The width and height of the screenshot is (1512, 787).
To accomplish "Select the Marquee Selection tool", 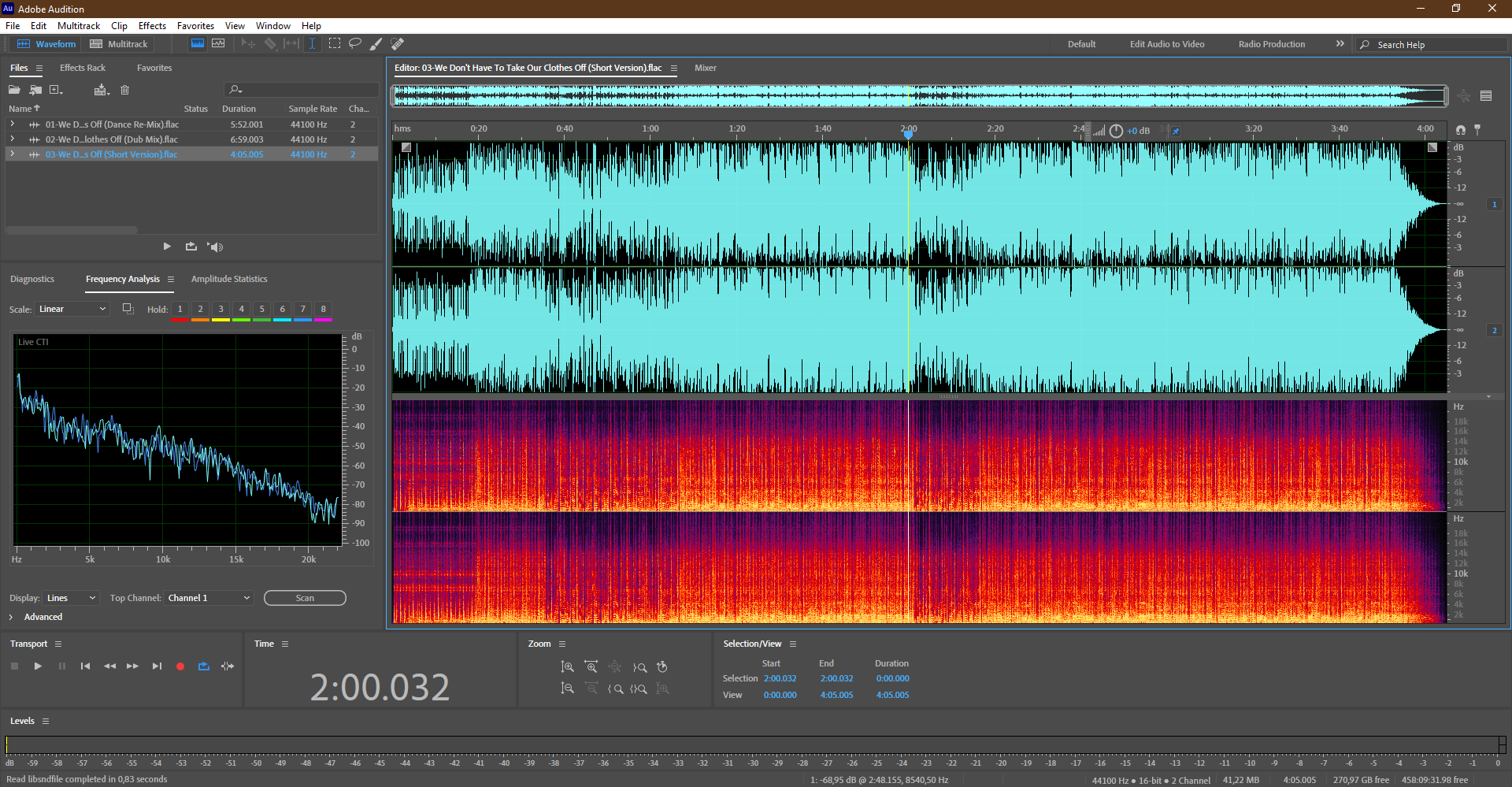I will (x=335, y=44).
